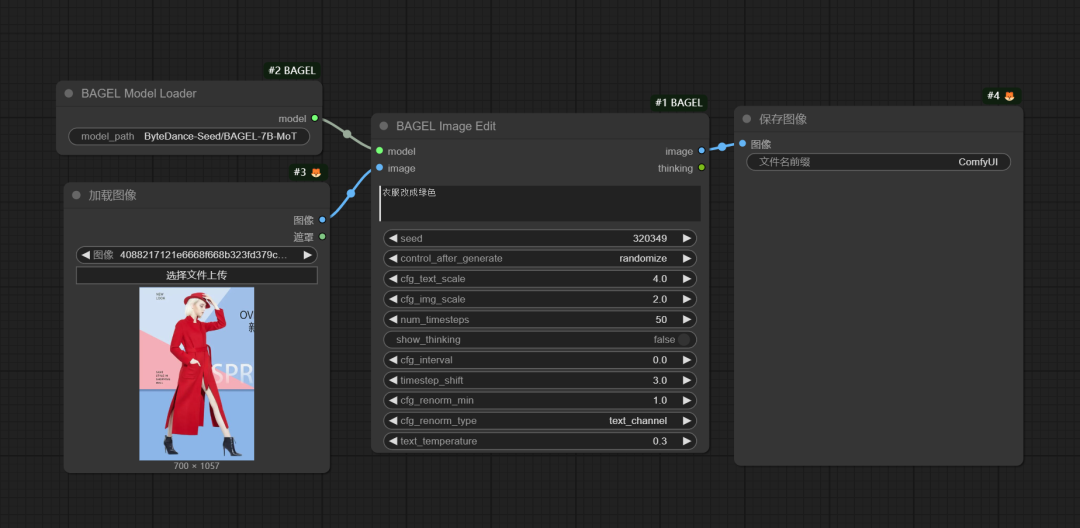Select next cfg_renorm_type option
1080x528 pixels.
pos(686,421)
